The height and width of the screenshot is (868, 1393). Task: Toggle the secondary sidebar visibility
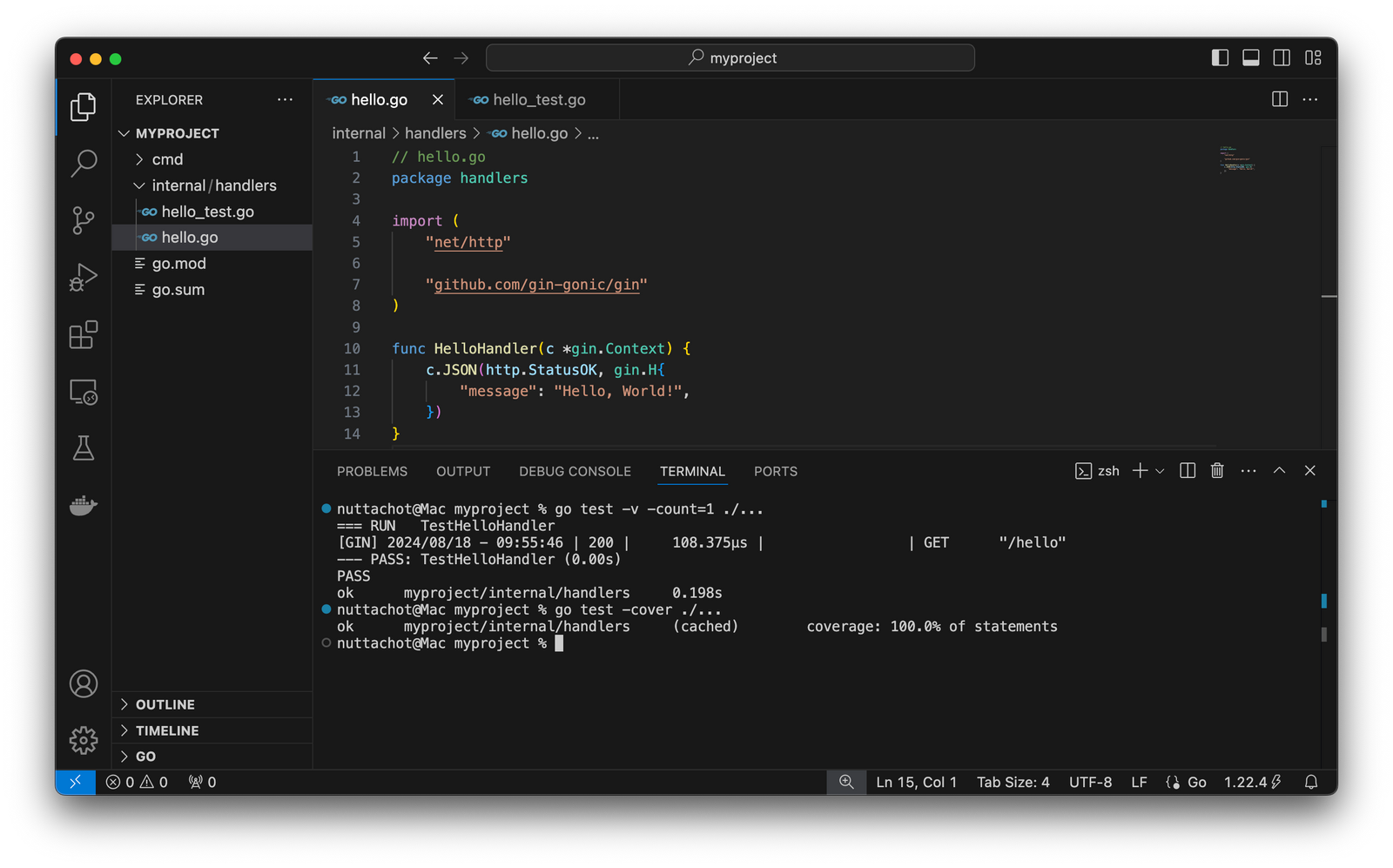(x=1282, y=57)
